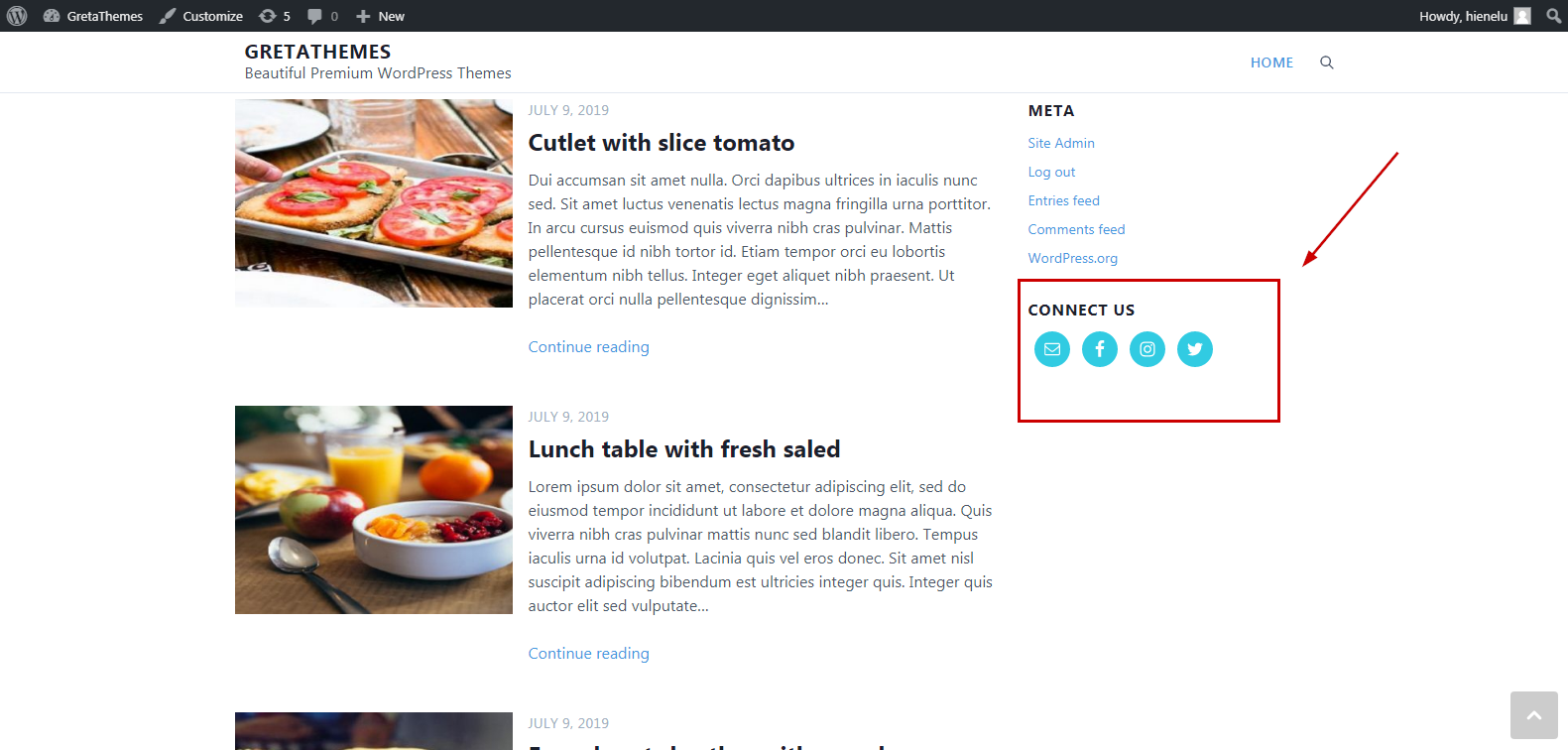Click Continue reading under Cutlet with slice tomato
1568x750 pixels.
tap(588, 346)
